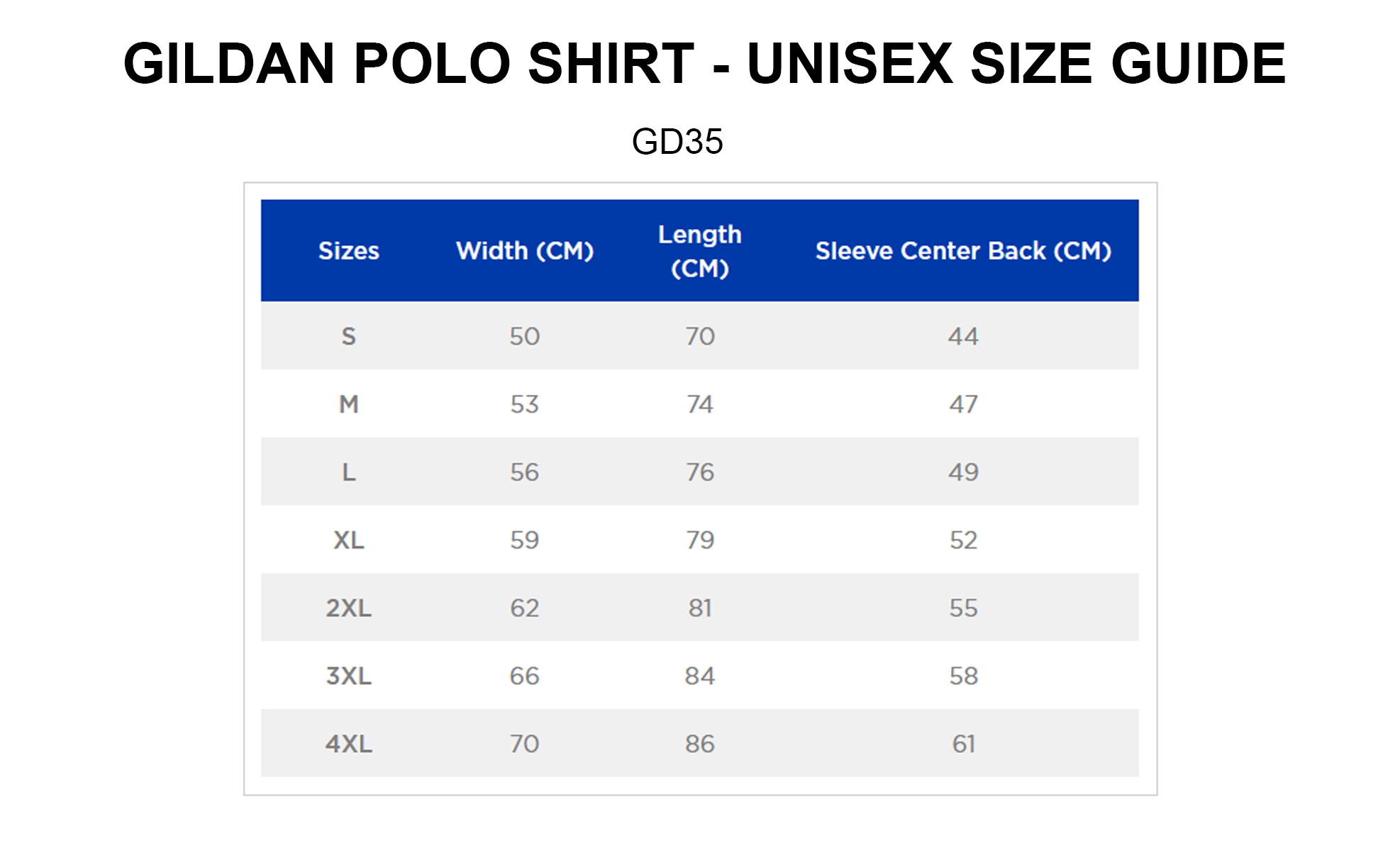Select the Sizes column header
The height and width of the screenshot is (843, 1400).
tap(348, 251)
